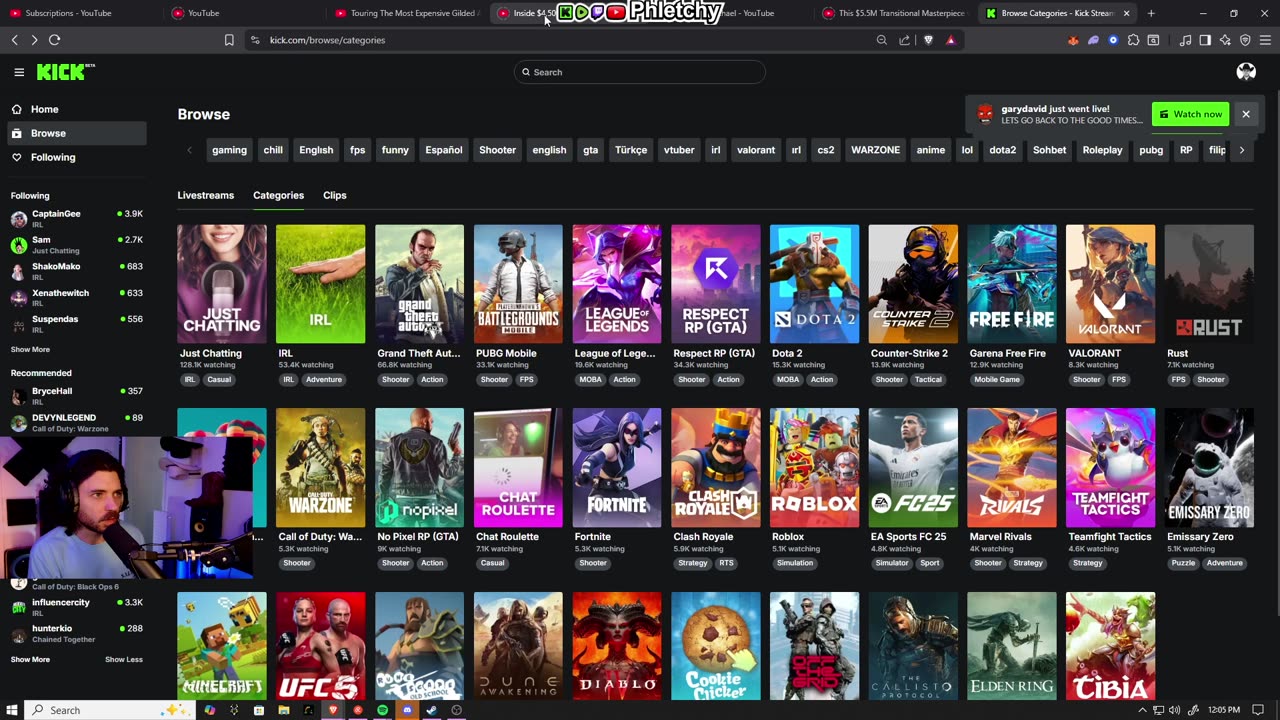This screenshot has width=1280, height=720.
Task: Open the Kick hamburger menu
Action: pos(19,72)
